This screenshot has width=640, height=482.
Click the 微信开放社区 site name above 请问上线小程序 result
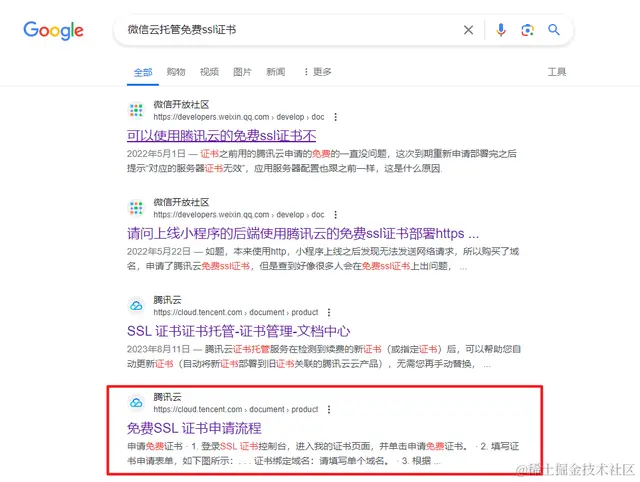pyautogui.click(x=181, y=202)
